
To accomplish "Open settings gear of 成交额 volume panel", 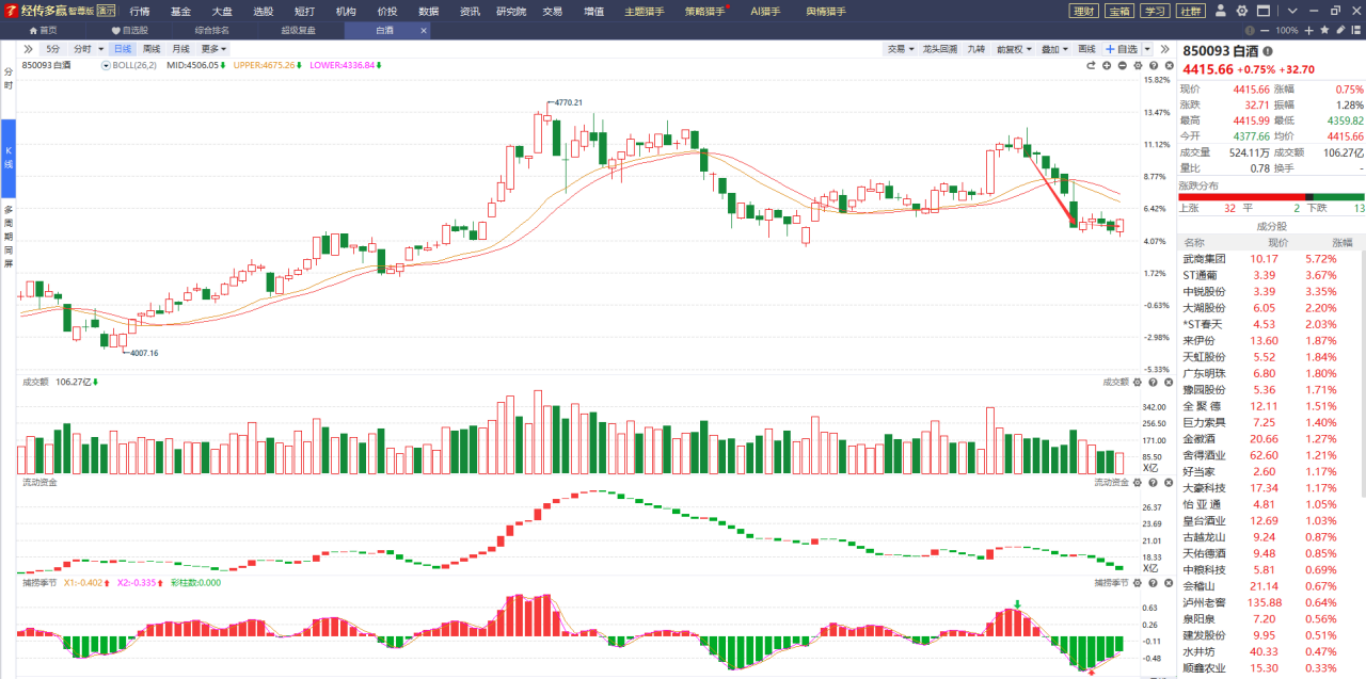I will coord(1138,382).
